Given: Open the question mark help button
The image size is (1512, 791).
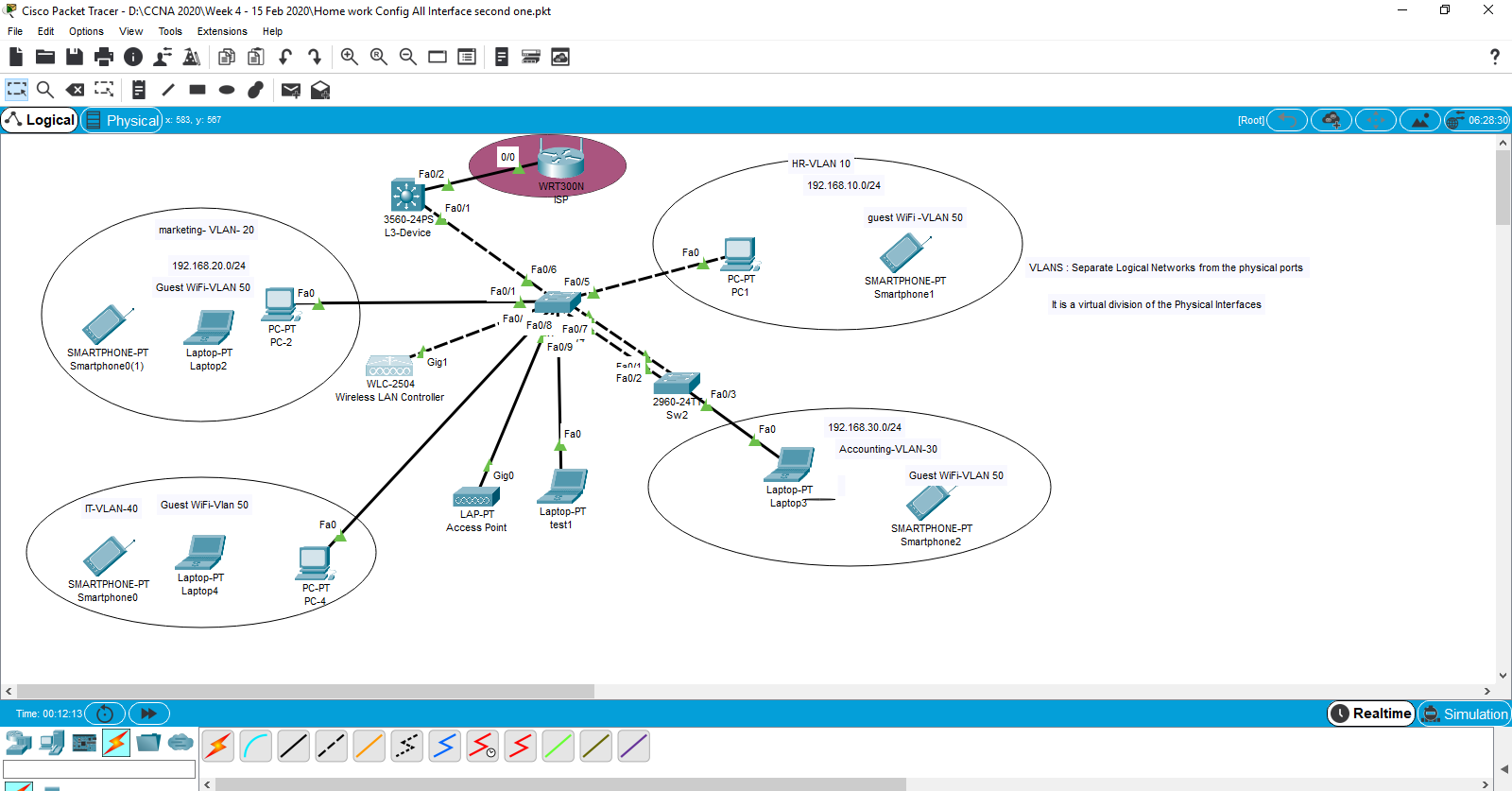Looking at the screenshot, I should [1495, 57].
